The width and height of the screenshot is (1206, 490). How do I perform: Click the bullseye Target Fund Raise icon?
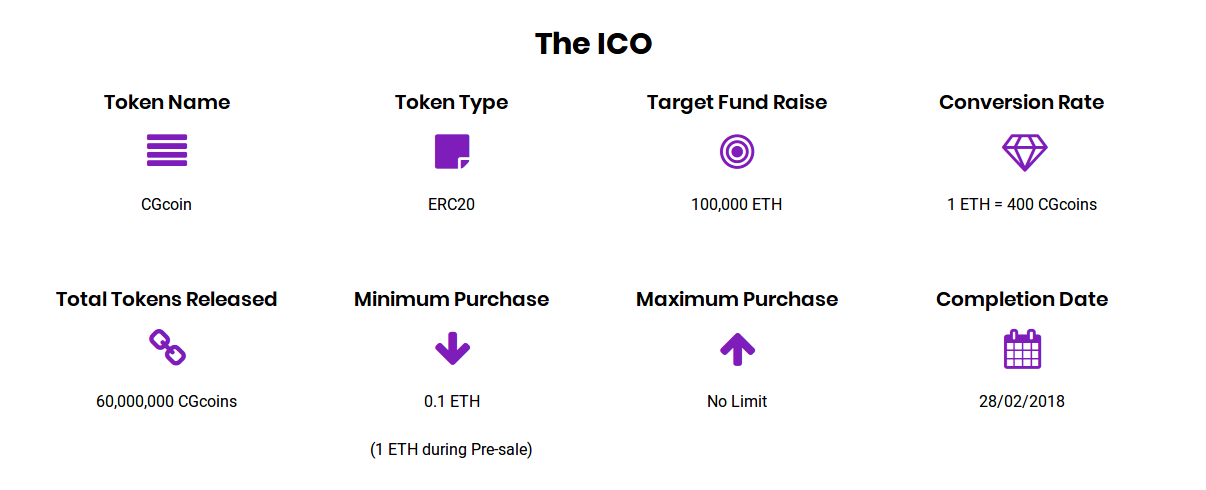[737, 152]
